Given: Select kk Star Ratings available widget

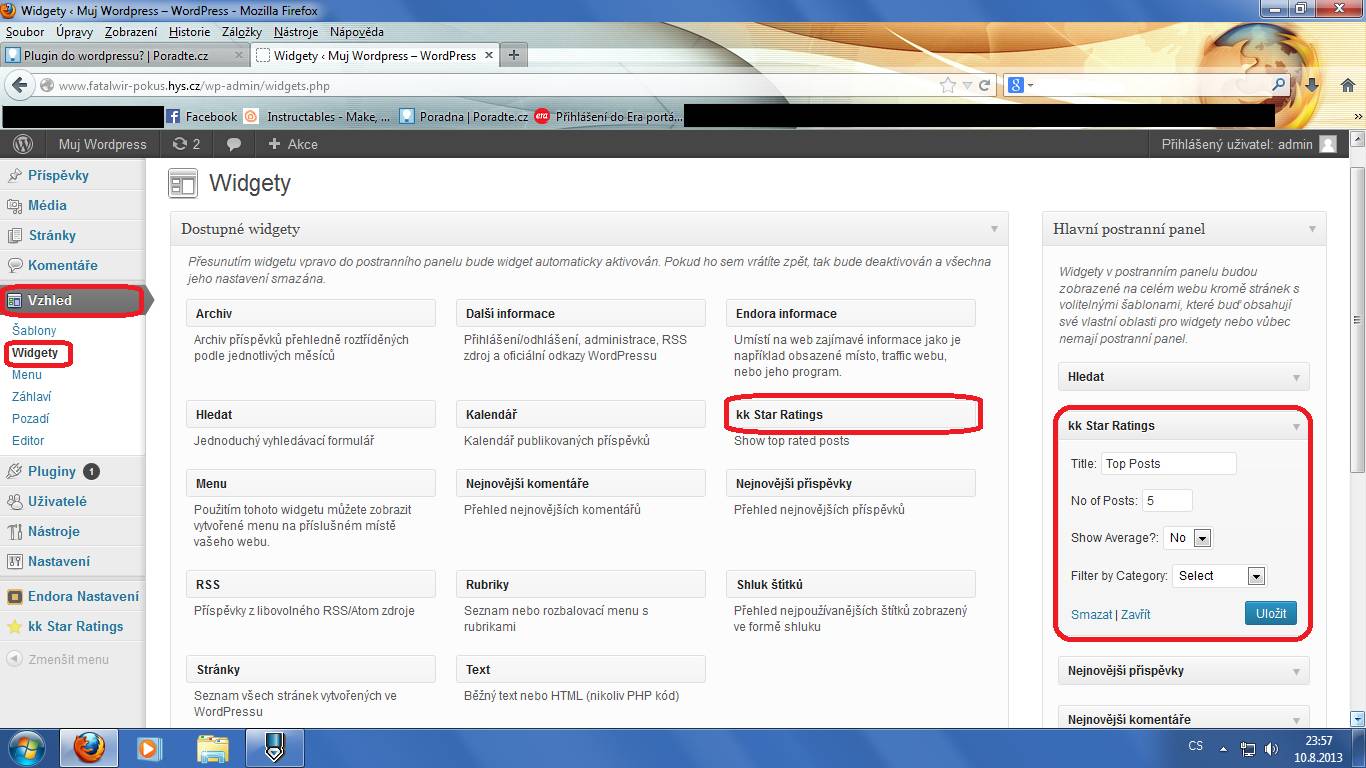Looking at the screenshot, I should [x=851, y=414].
